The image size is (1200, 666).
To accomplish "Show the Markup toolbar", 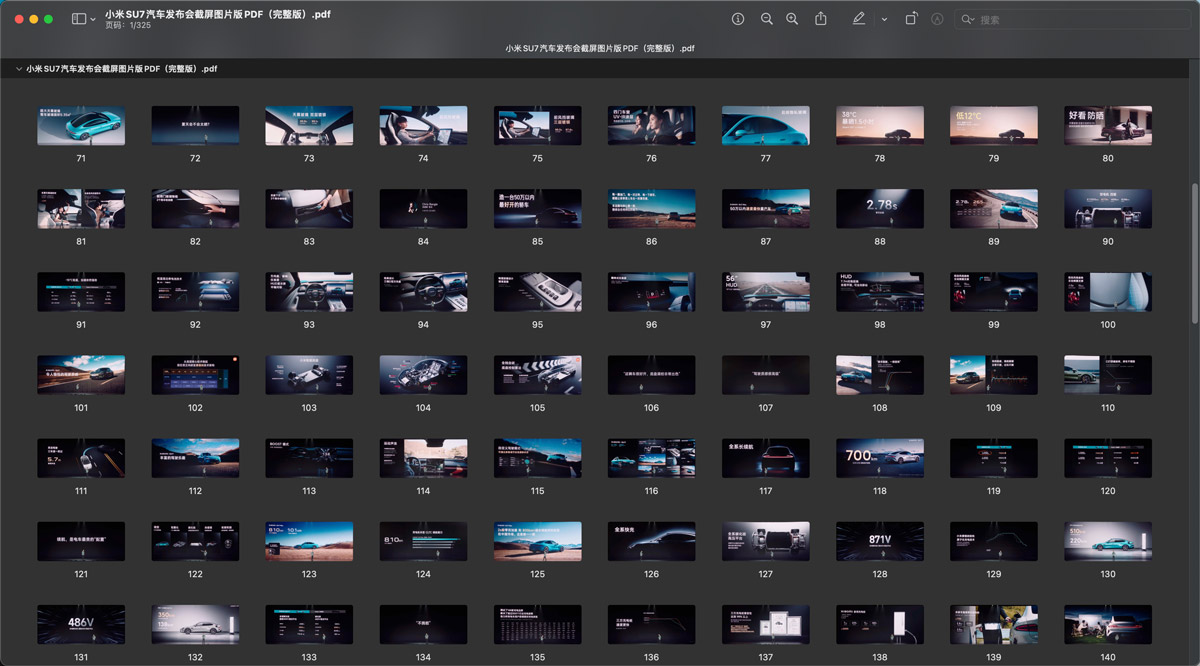I will tap(937, 19).
